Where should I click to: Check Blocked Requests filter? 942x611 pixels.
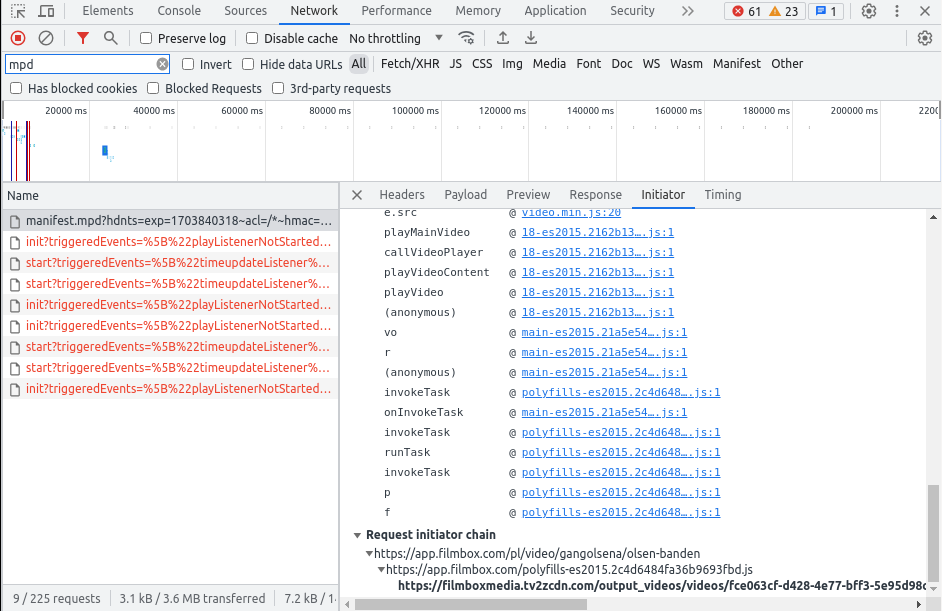(153, 88)
